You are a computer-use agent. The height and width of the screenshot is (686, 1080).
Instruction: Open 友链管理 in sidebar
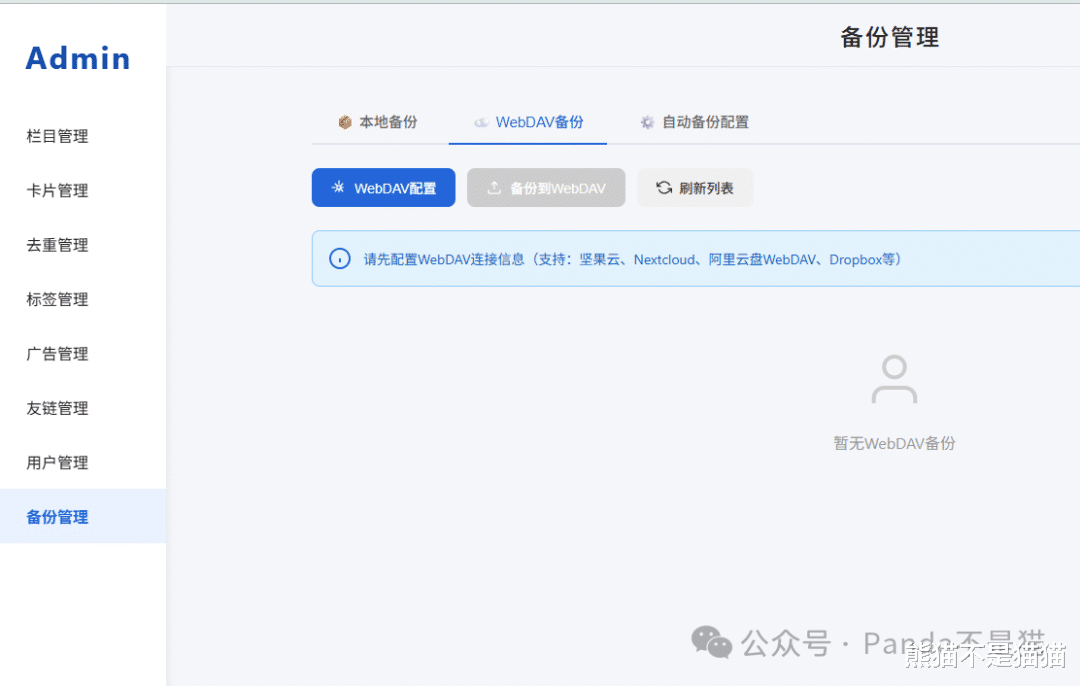coord(57,408)
